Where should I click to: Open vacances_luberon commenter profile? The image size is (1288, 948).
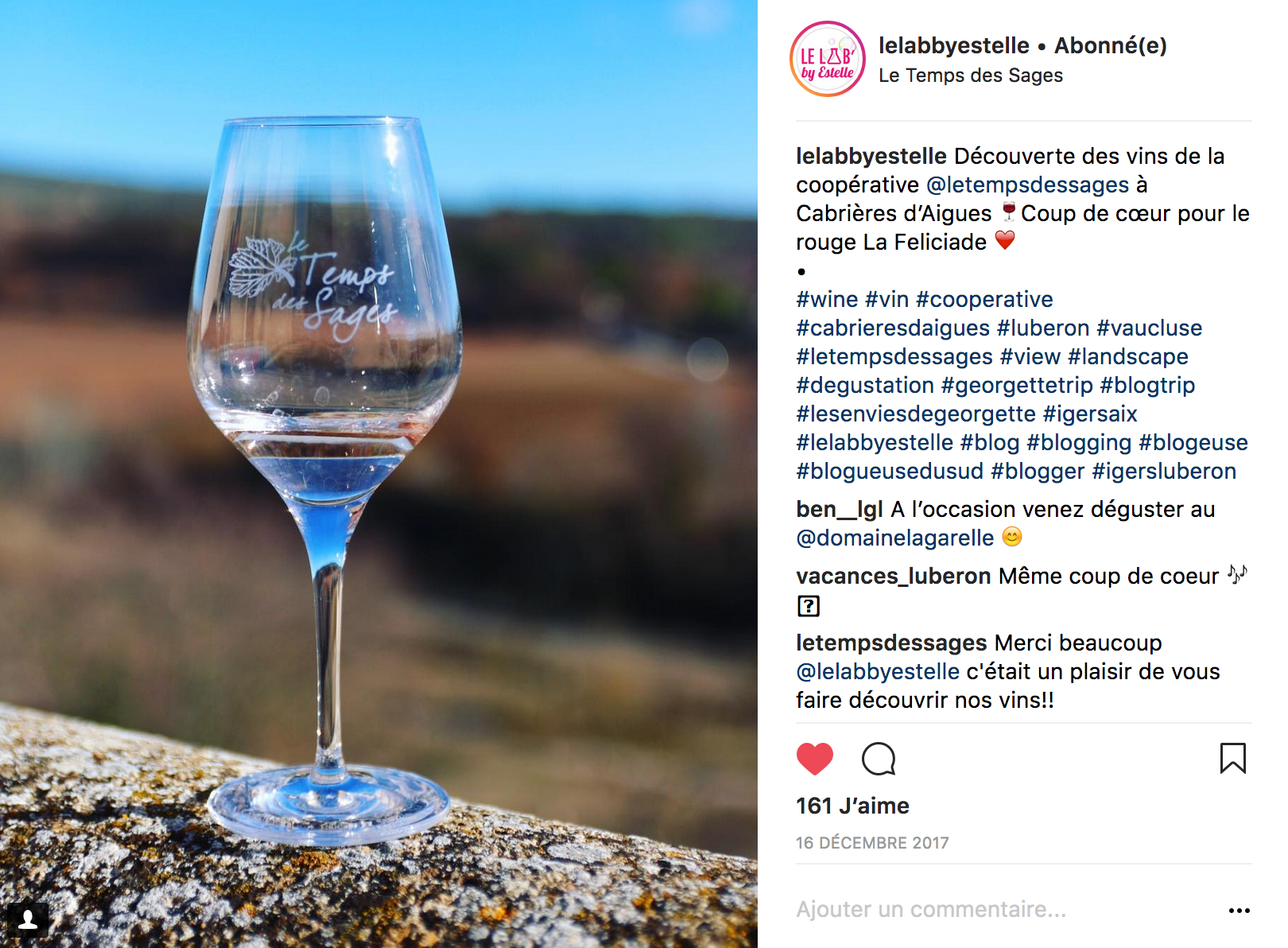[894, 576]
